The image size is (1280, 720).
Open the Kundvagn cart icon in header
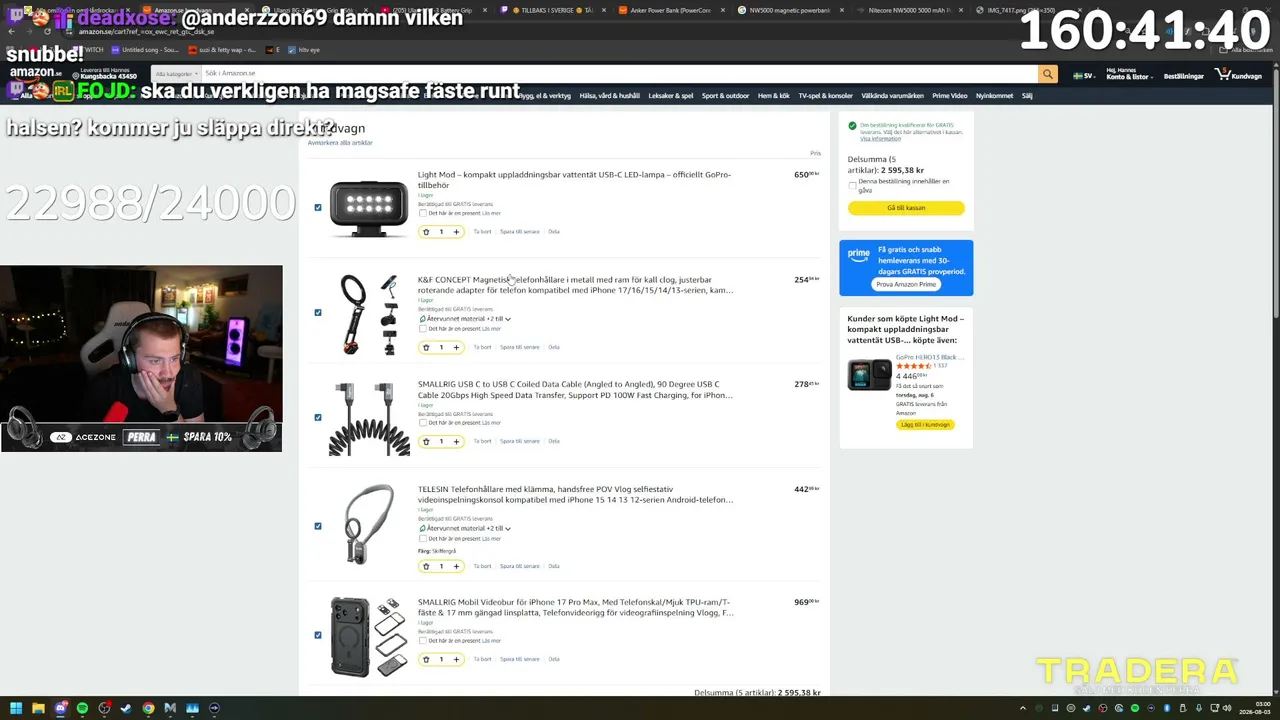pos(1239,75)
